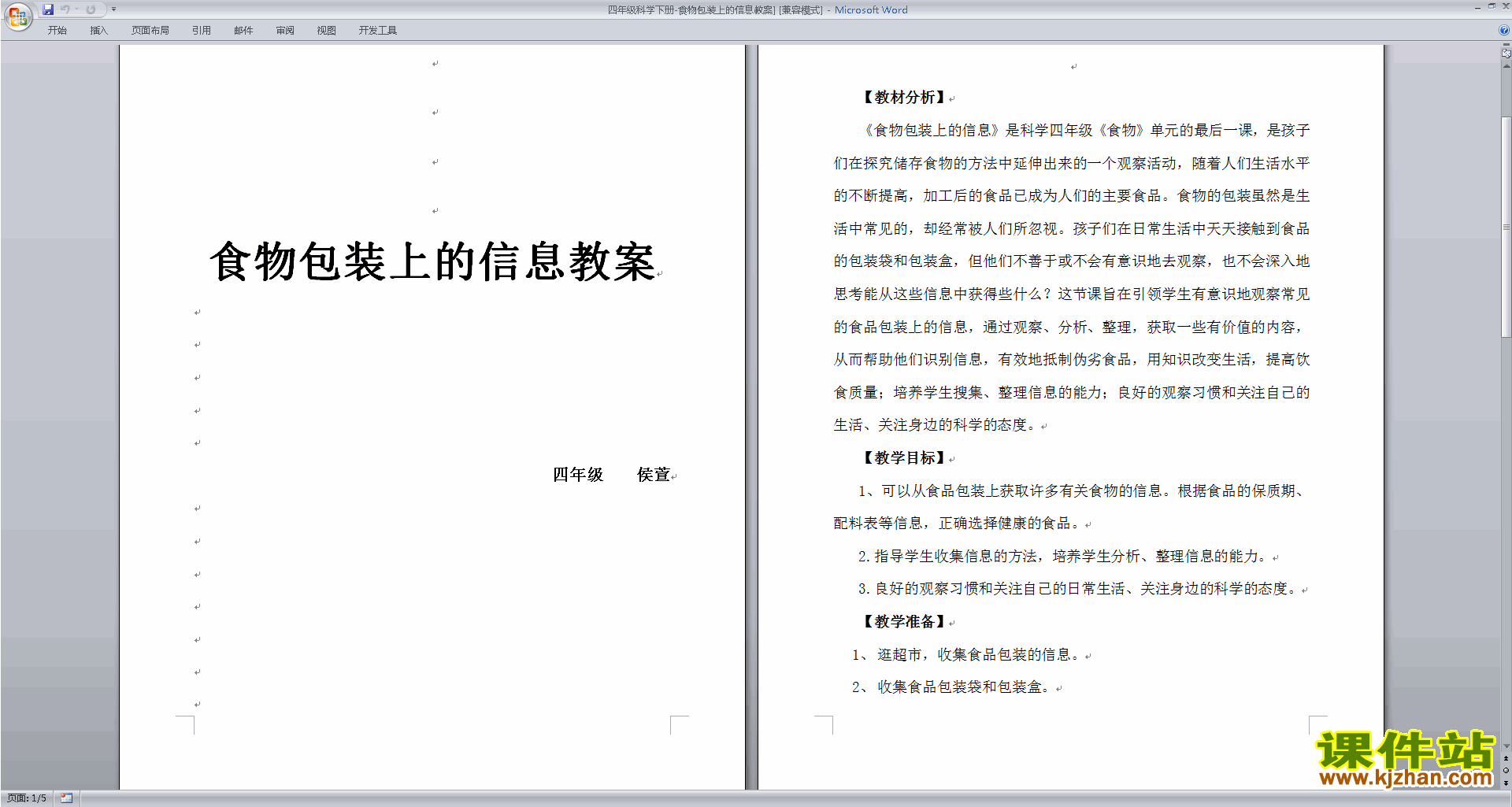This screenshot has width=1512, height=807.
Task: Open the 开发工具 ribbon tab
Action: pyautogui.click(x=378, y=31)
